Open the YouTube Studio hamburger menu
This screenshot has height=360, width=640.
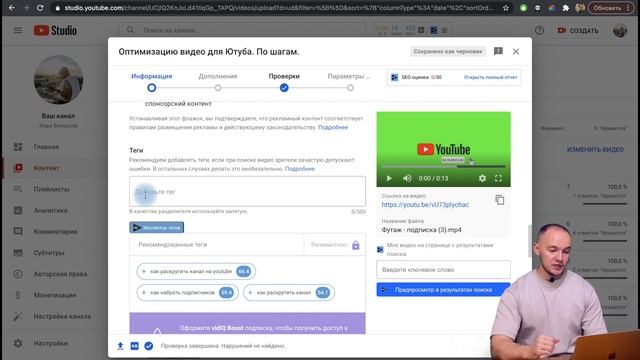tap(18, 30)
